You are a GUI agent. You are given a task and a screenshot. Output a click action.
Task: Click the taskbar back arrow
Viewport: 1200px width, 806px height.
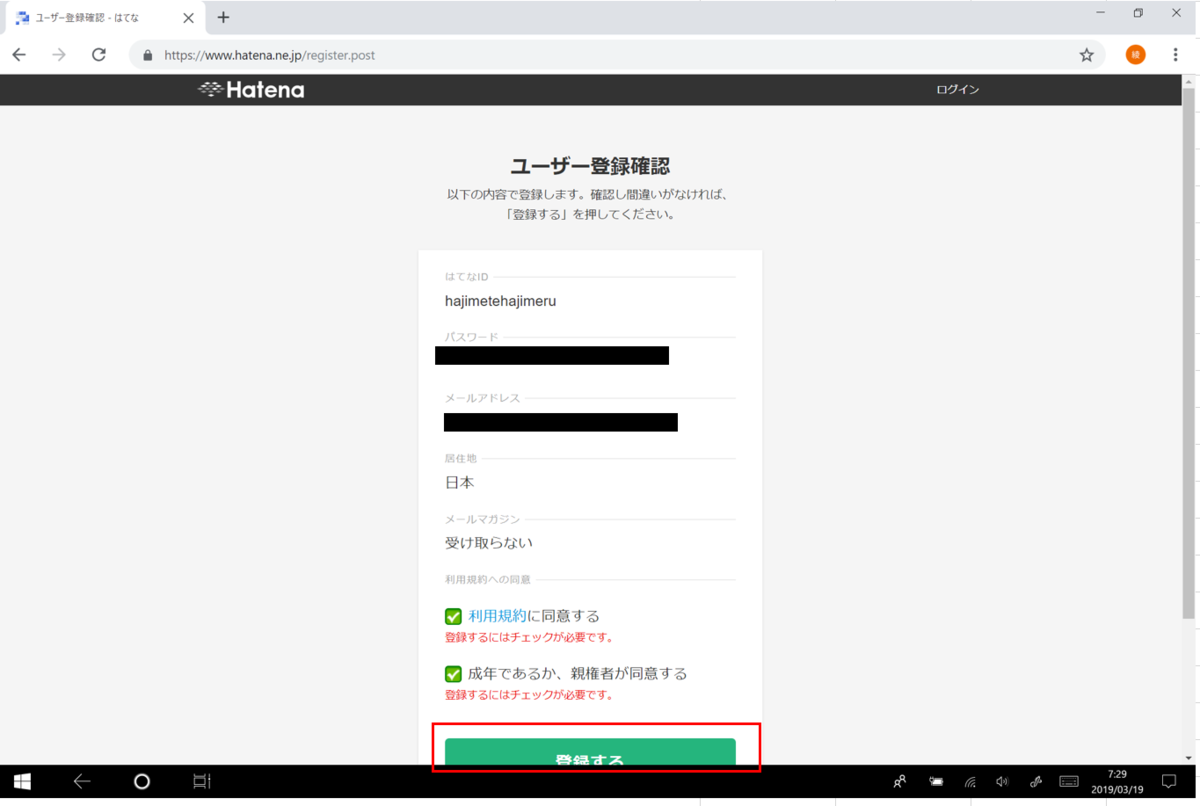(x=82, y=782)
